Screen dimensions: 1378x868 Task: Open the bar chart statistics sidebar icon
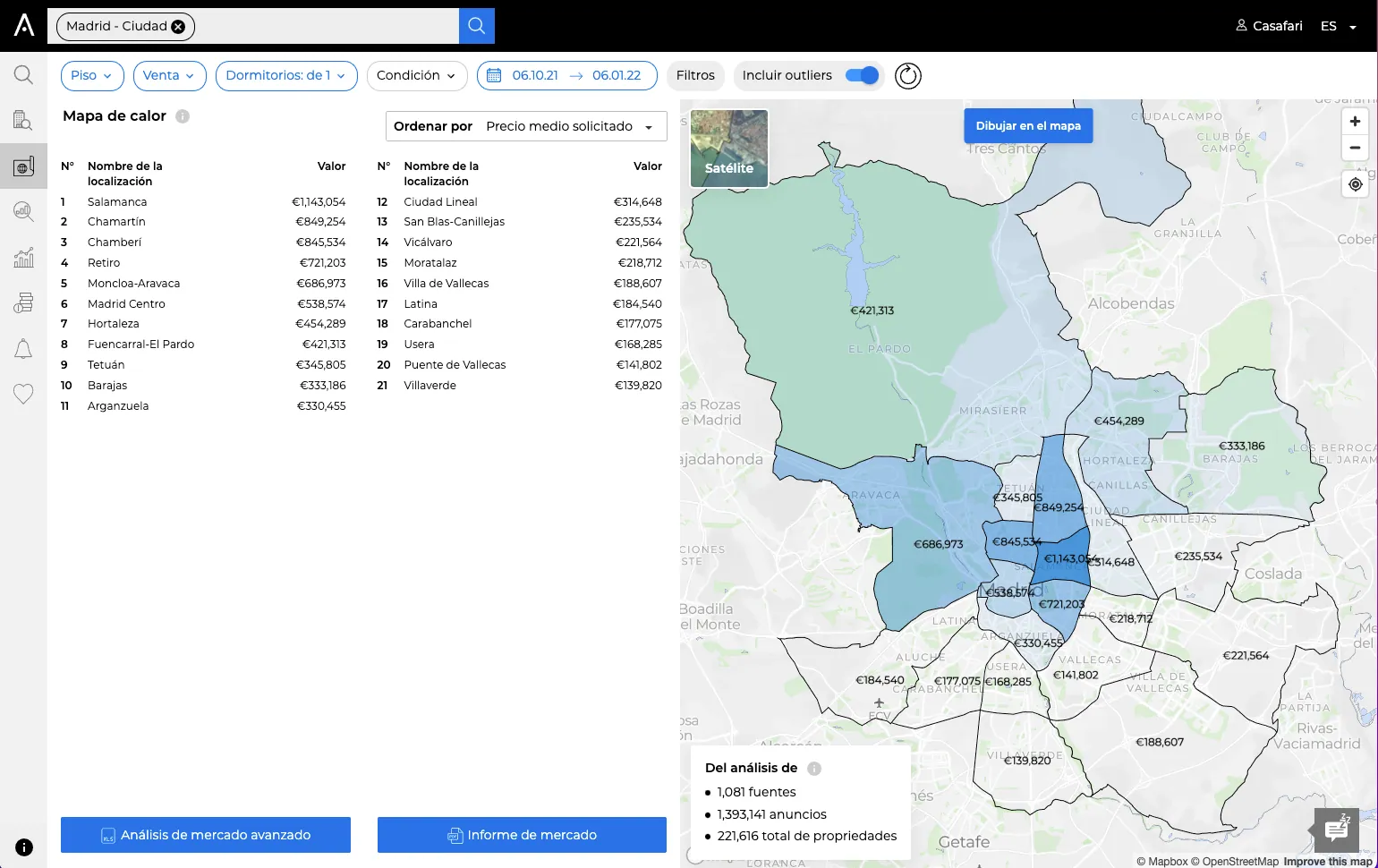coord(23,257)
